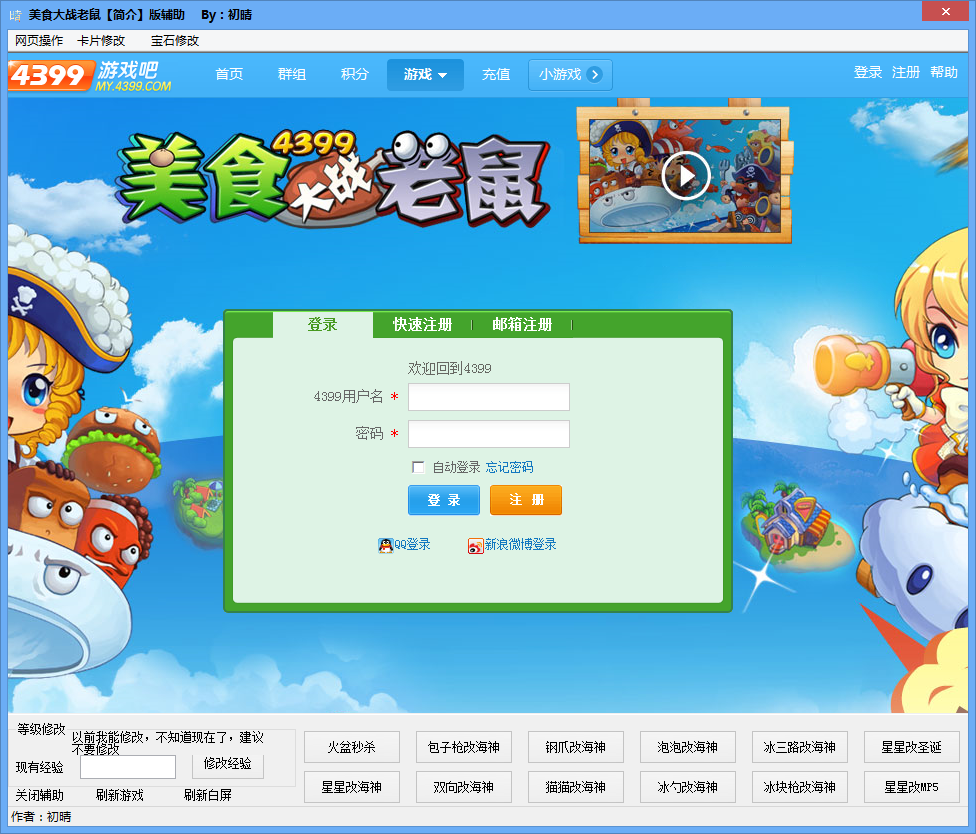This screenshot has width=976, height=834.
Task: Click the orange 注册 button
Action: (x=526, y=500)
